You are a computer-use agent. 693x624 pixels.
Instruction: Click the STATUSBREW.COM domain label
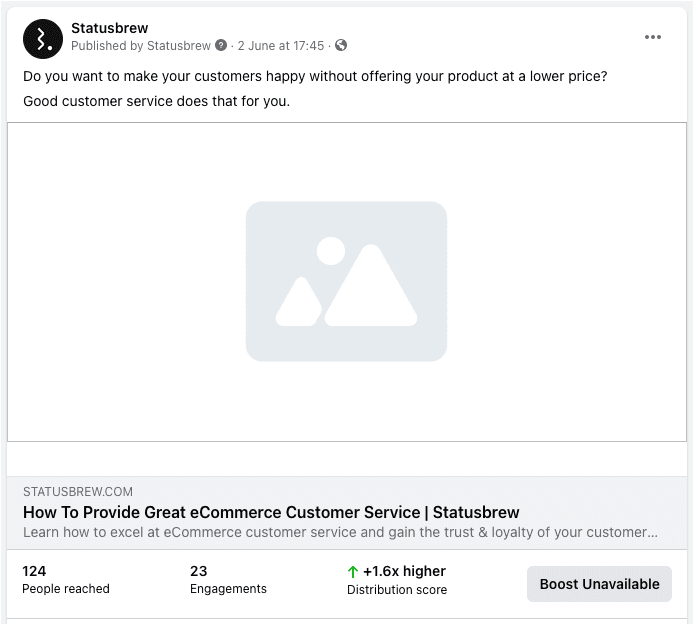point(78,492)
